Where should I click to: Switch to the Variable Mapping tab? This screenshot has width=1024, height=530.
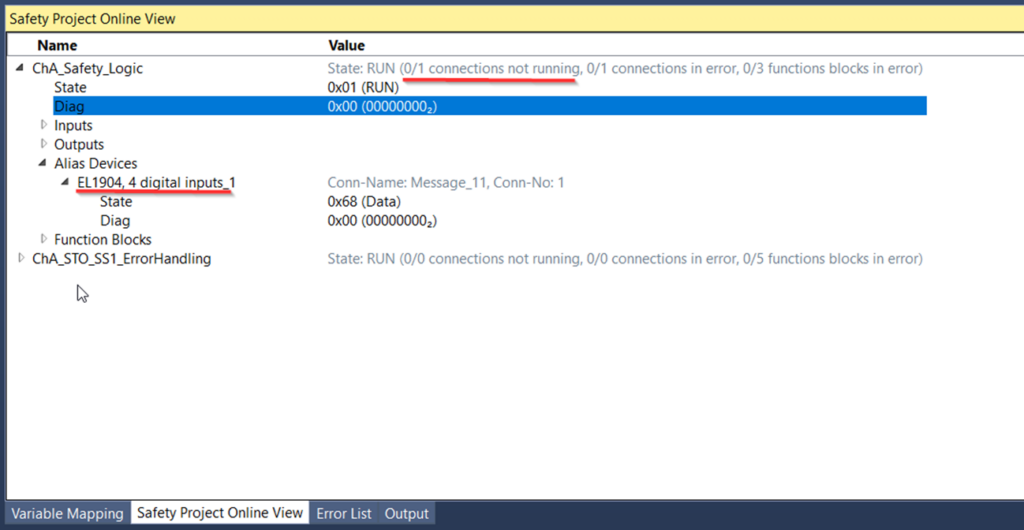click(67, 513)
